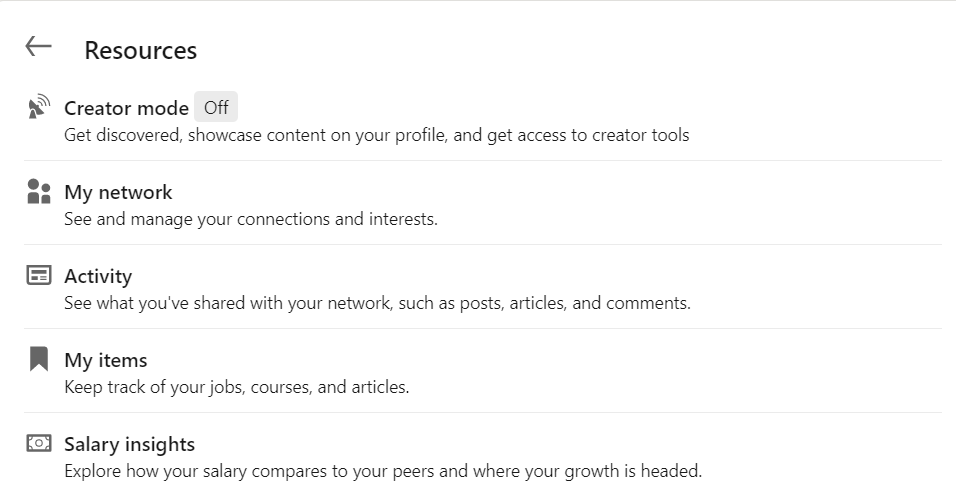
Task: Open the My items heading
Action: (105, 360)
